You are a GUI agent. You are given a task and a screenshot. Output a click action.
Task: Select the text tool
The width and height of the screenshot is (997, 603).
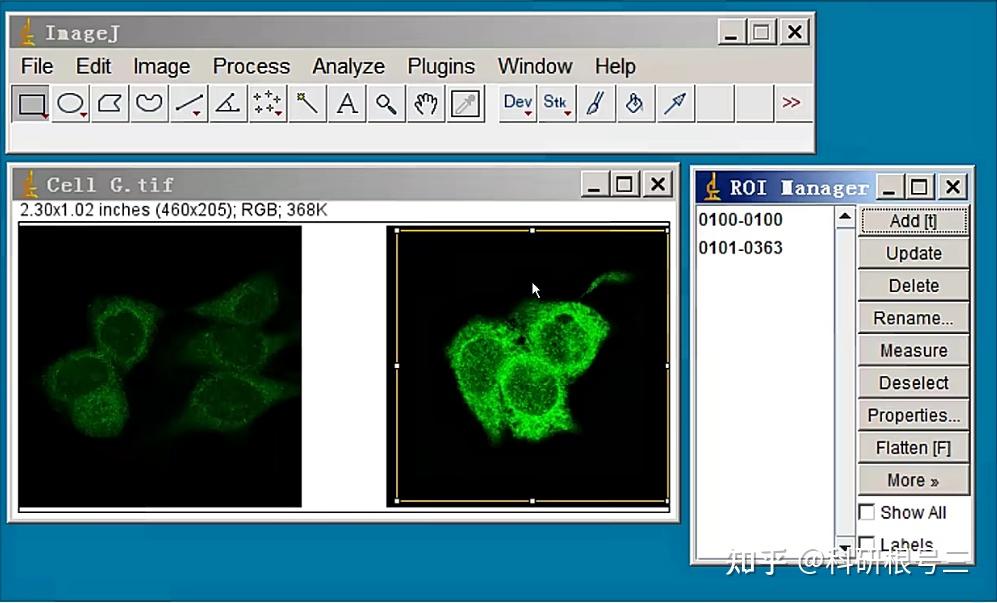(346, 103)
